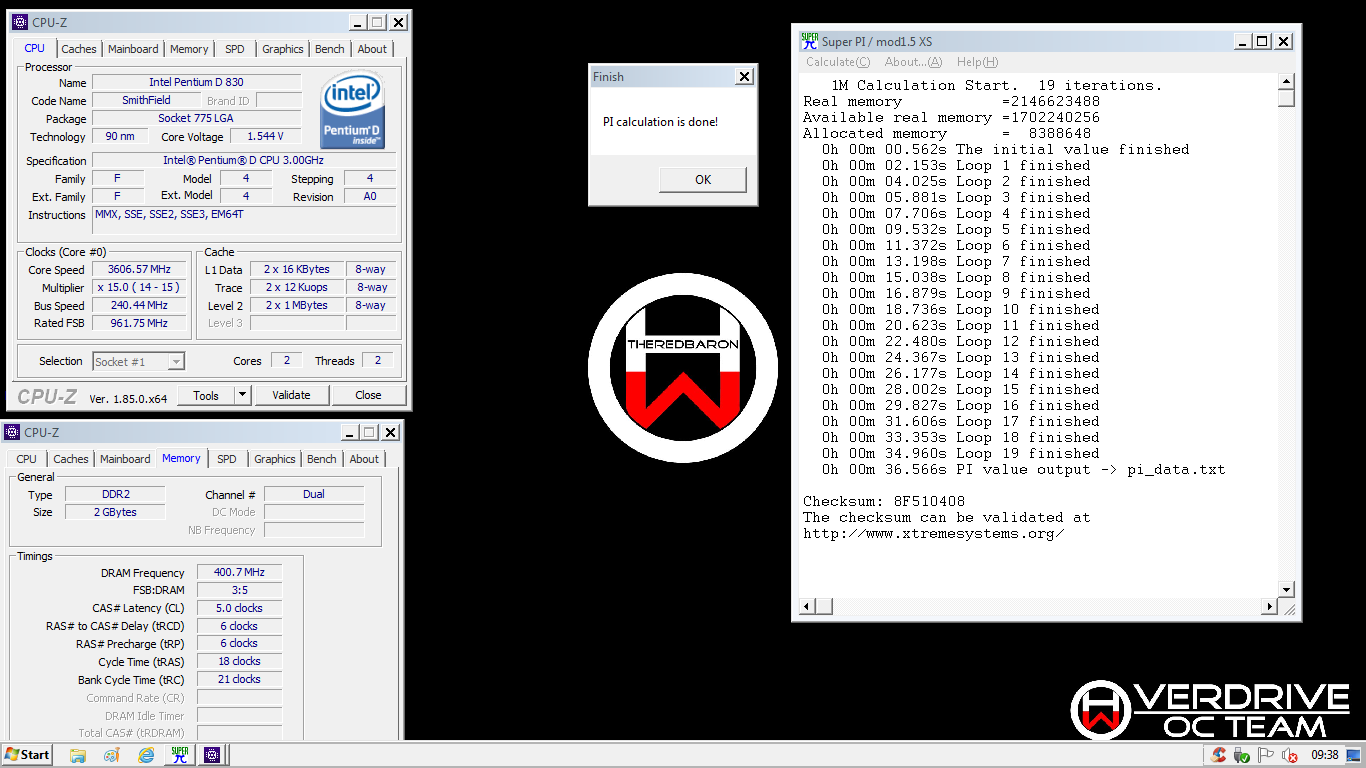Open CCleaner tray icon
1366x768 pixels.
1219,755
